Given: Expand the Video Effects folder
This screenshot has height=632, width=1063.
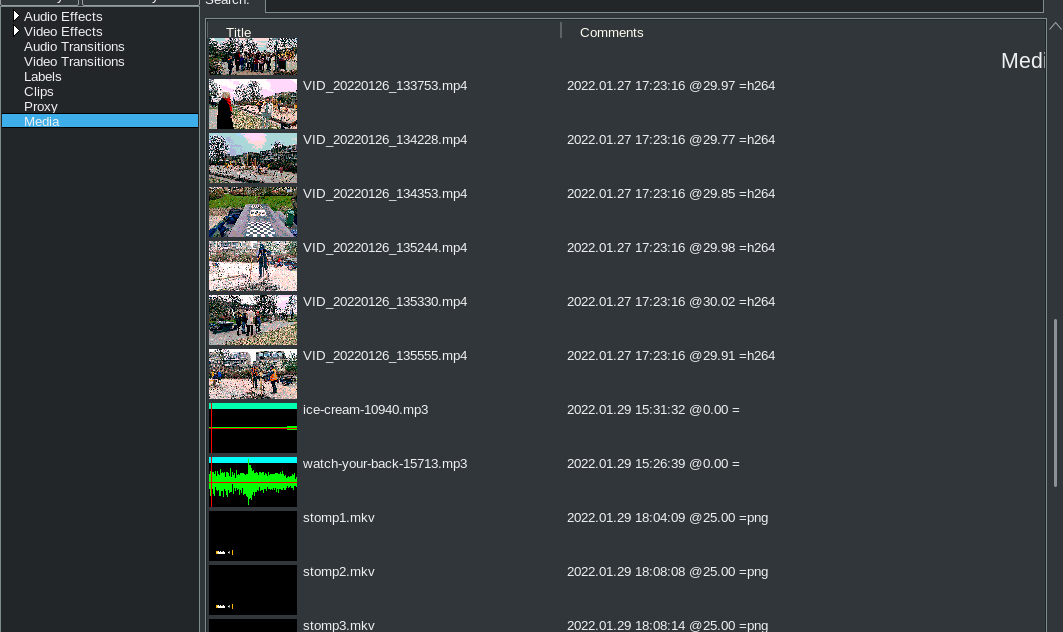Looking at the screenshot, I should (x=17, y=32).
